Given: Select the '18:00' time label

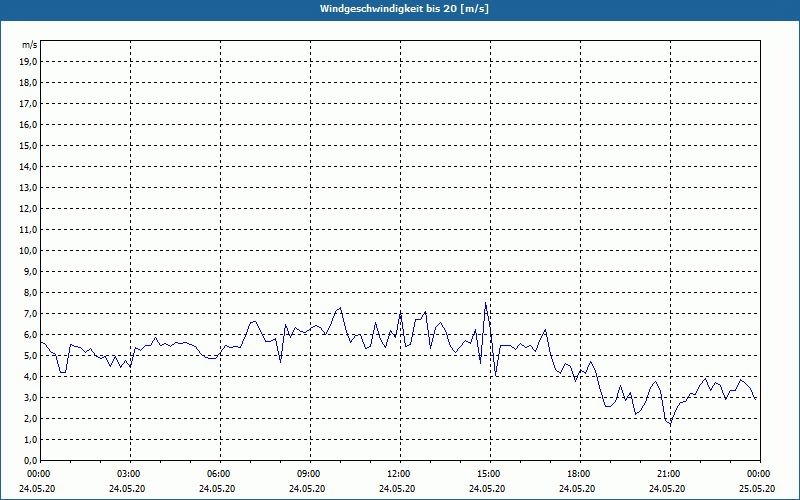Looking at the screenshot, I should (x=578, y=474).
